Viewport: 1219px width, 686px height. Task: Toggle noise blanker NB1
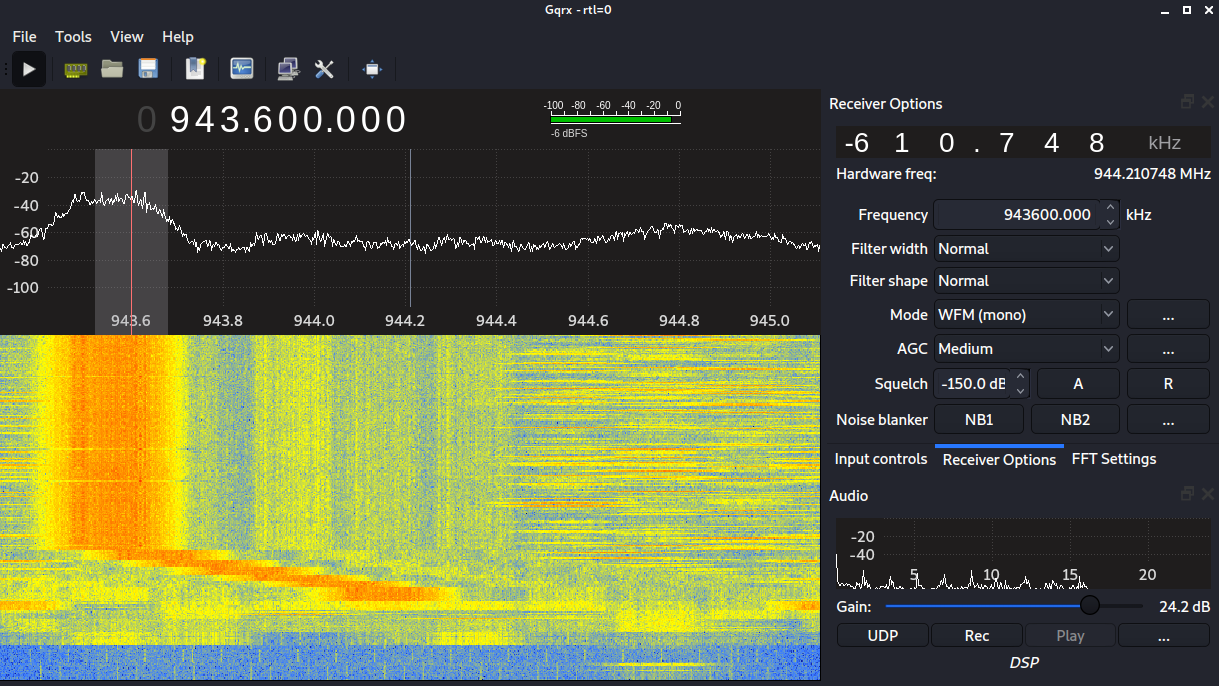pos(979,420)
